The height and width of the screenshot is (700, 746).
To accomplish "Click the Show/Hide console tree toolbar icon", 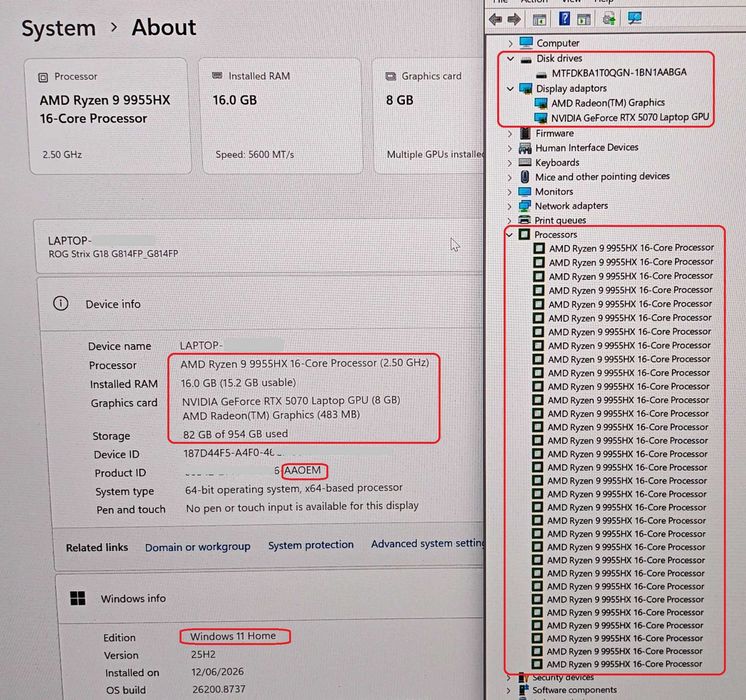I will (x=539, y=20).
